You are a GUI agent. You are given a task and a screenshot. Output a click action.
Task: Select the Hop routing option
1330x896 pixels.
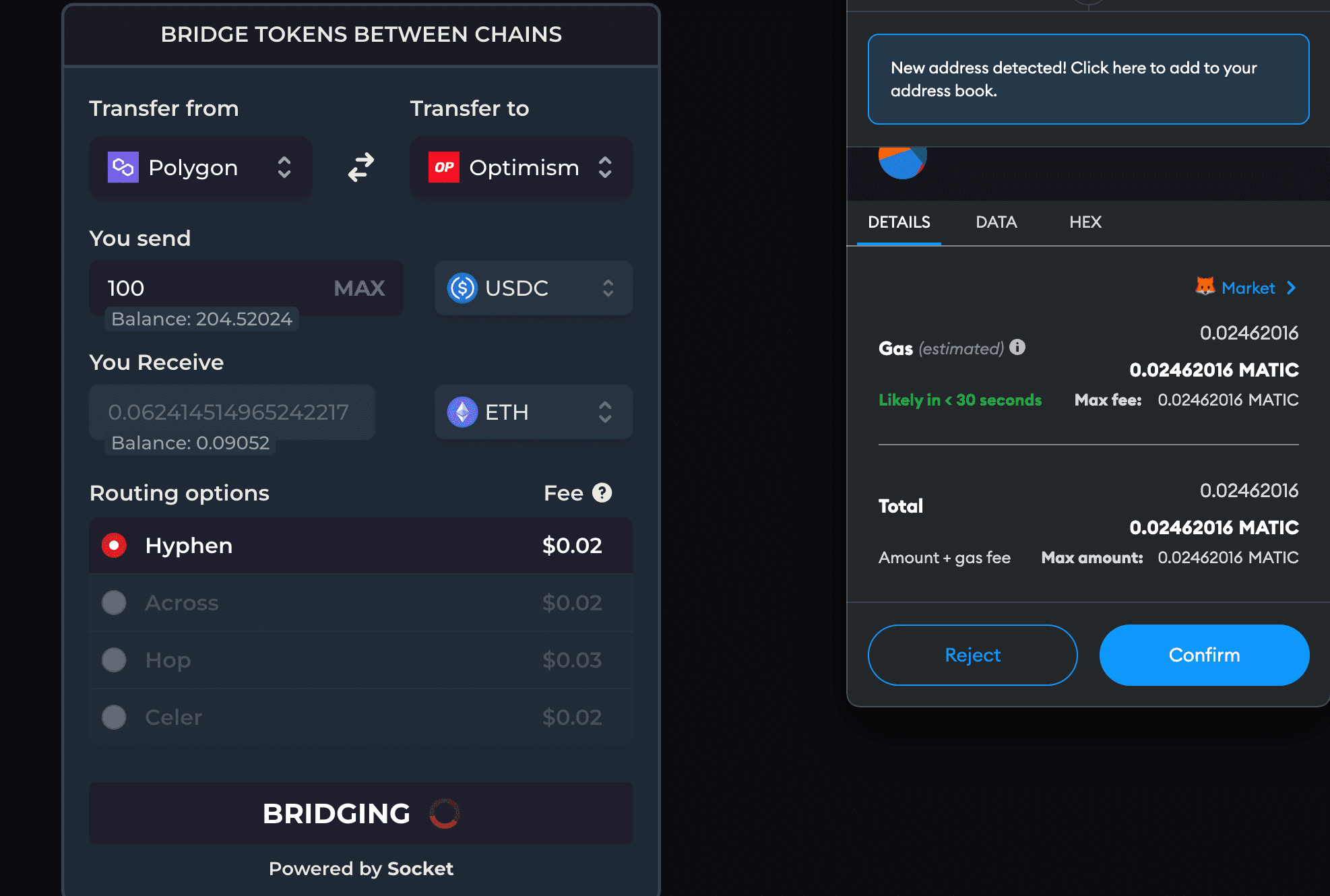[361, 660]
